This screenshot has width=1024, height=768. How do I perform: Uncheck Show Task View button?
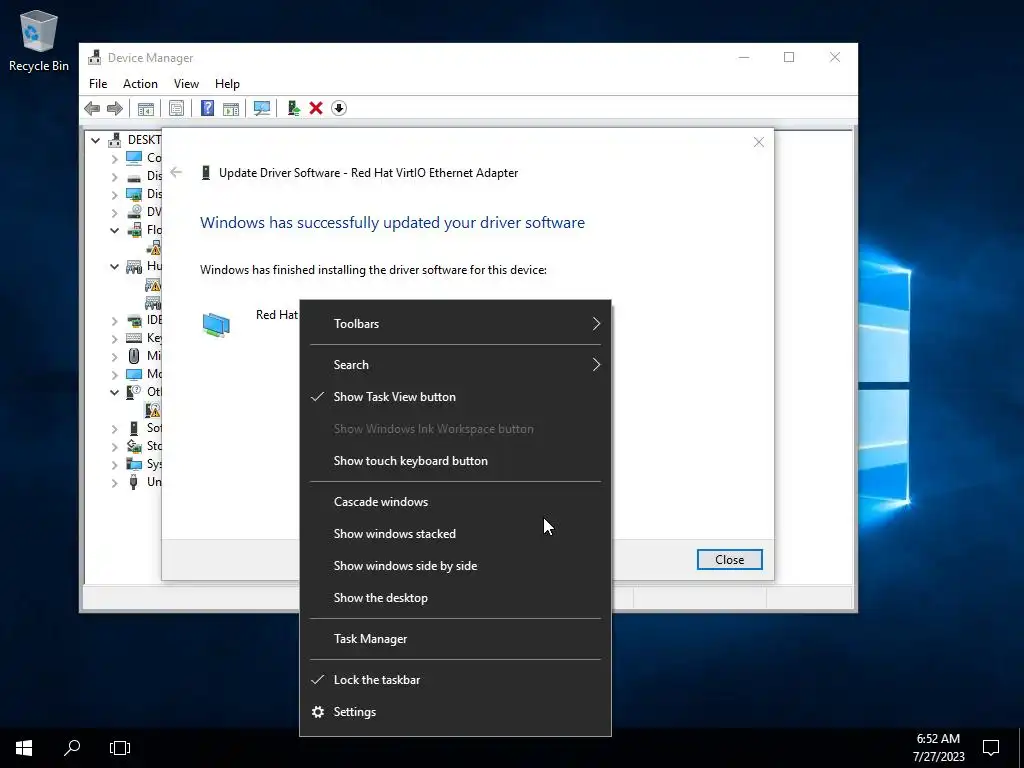click(x=455, y=397)
